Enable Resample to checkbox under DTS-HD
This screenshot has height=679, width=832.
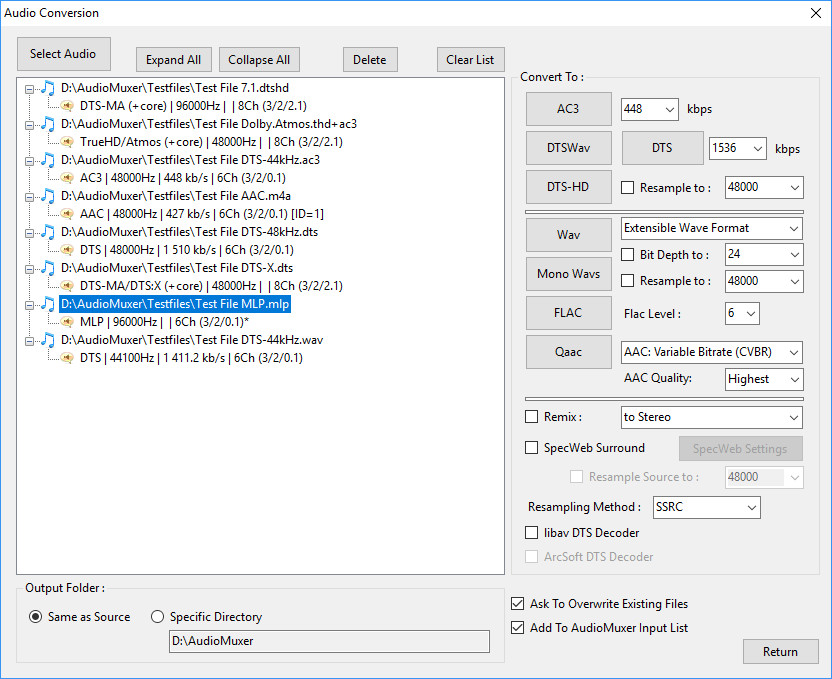628,187
